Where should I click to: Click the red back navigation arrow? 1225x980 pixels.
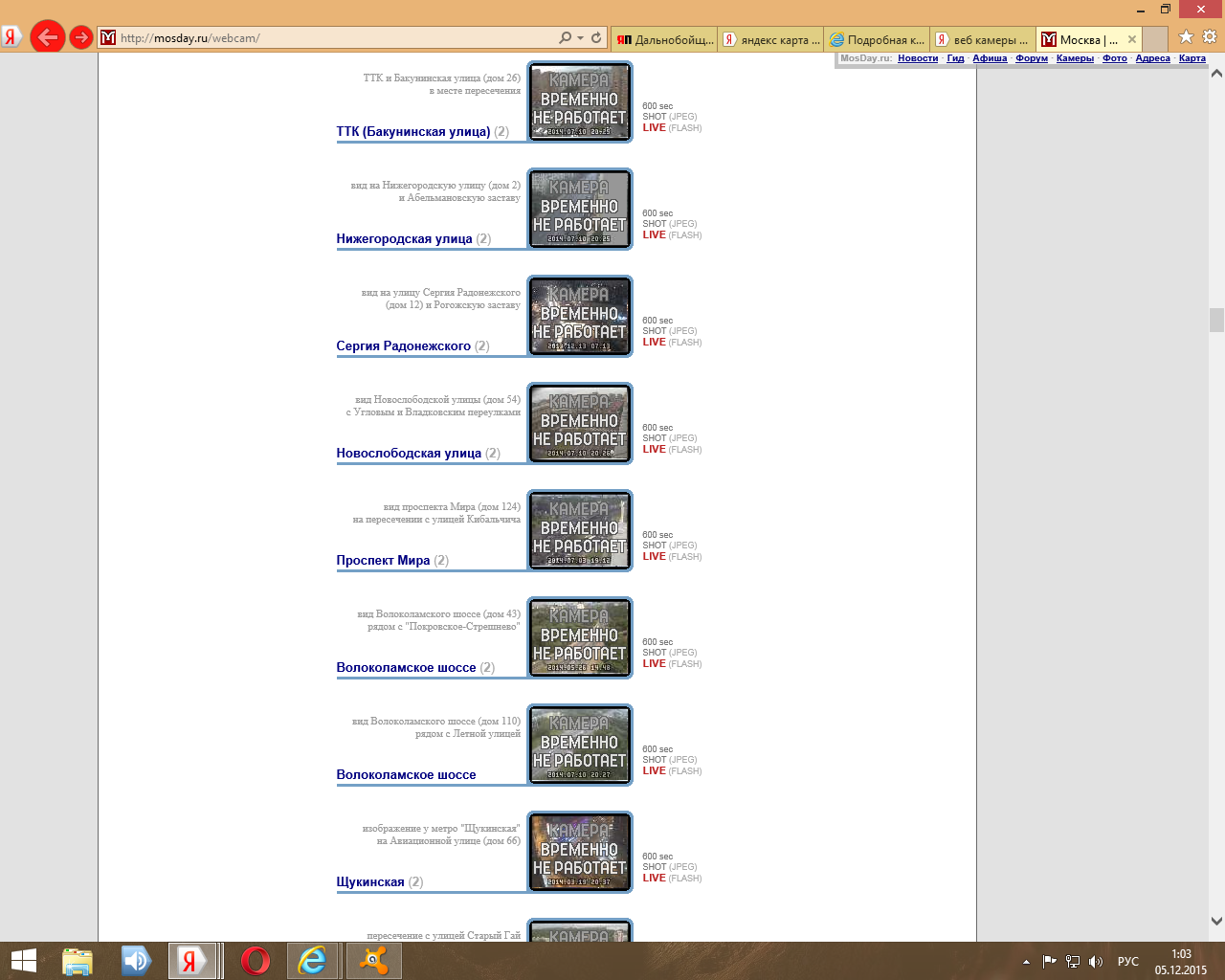click(47, 37)
